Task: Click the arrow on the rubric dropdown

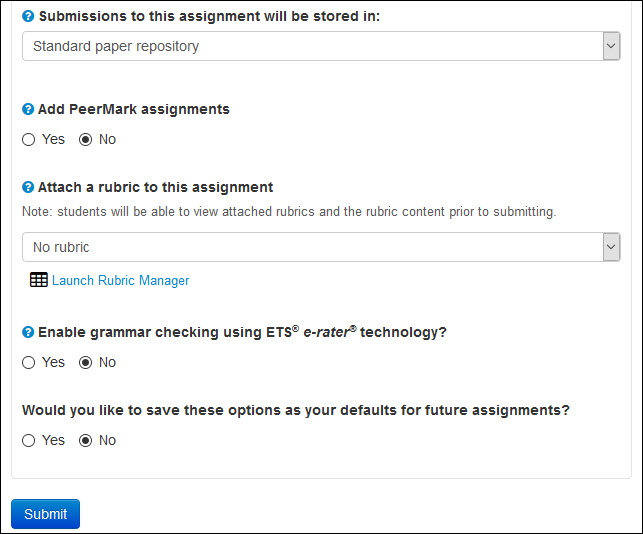Action: tap(610, 247)
